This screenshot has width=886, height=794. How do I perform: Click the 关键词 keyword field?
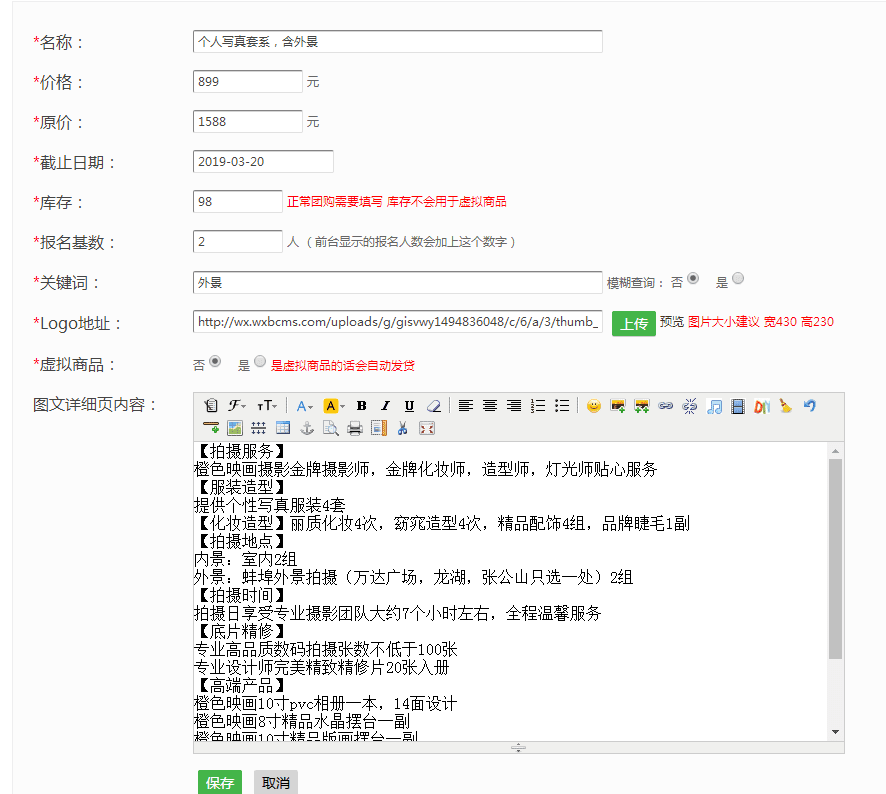click(398, 283)
